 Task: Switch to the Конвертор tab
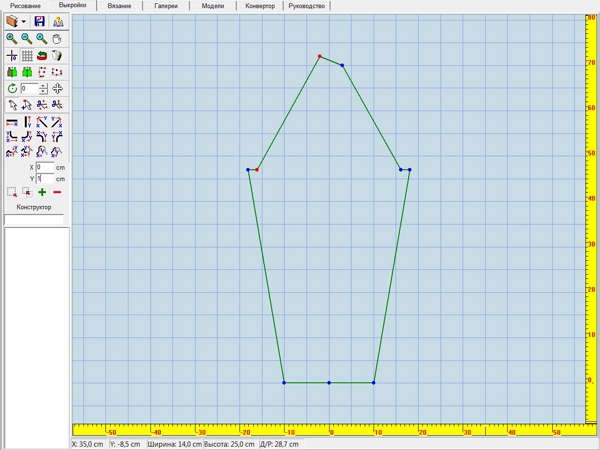(x=260, y=6)
